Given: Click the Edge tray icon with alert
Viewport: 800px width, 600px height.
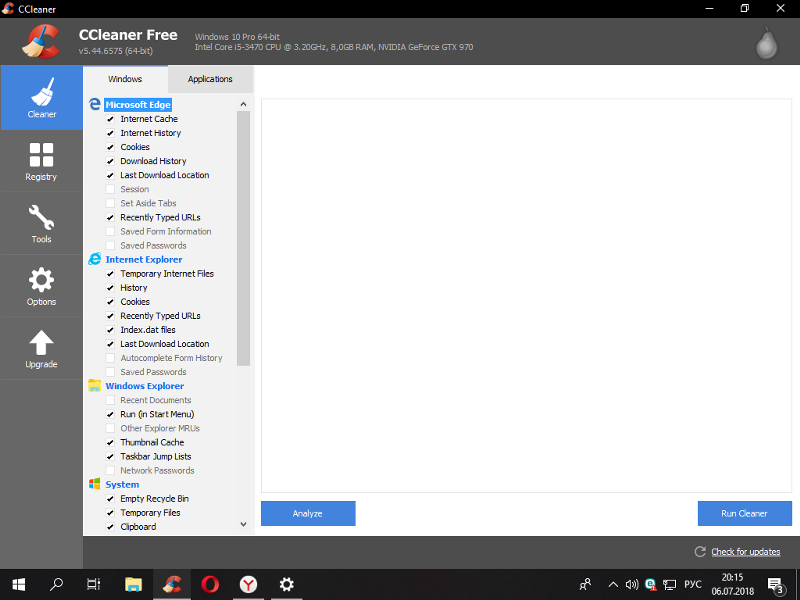Looking at the screenshot, I should 651,585.
